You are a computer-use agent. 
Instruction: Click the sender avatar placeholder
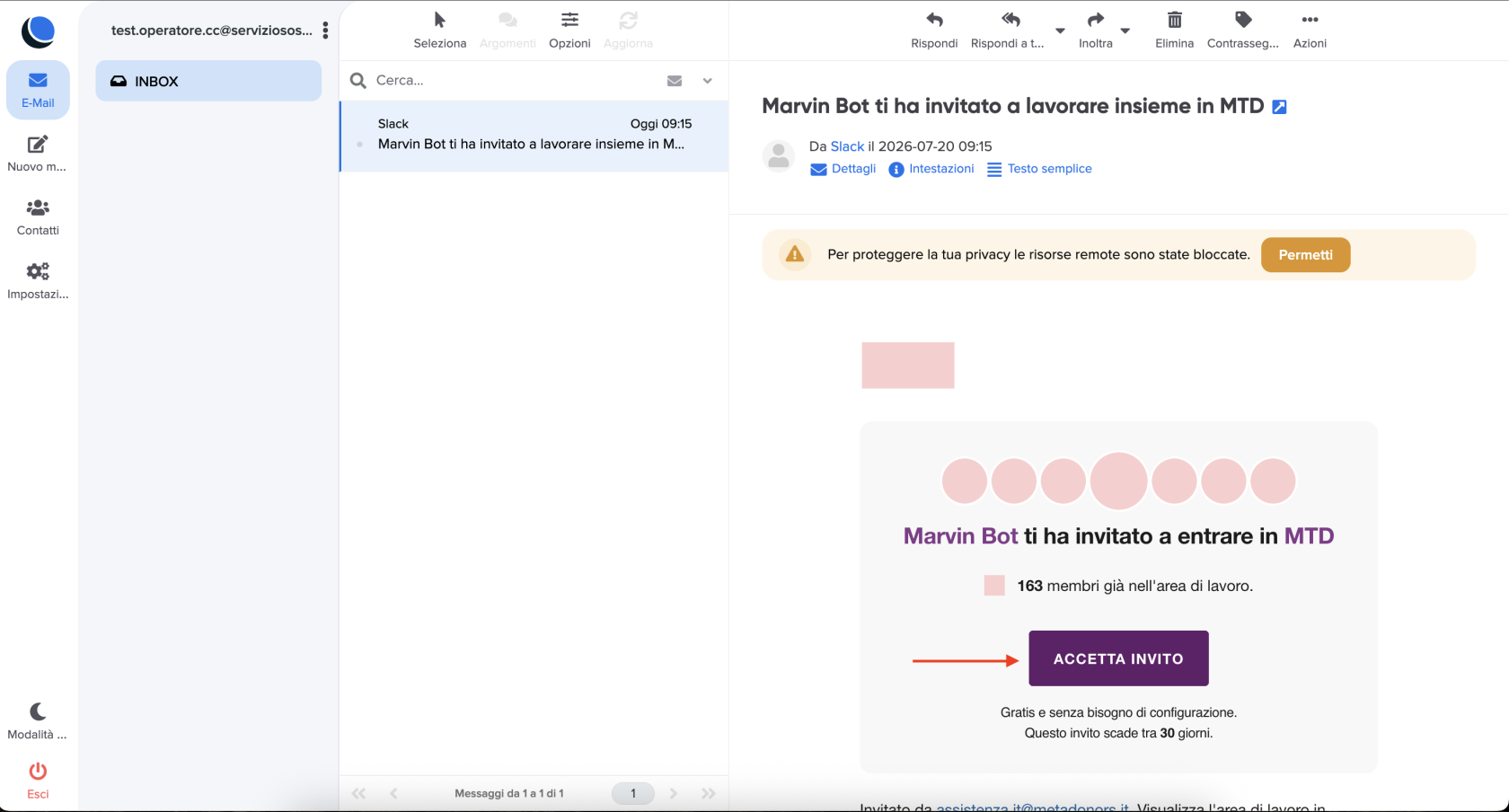779,156
